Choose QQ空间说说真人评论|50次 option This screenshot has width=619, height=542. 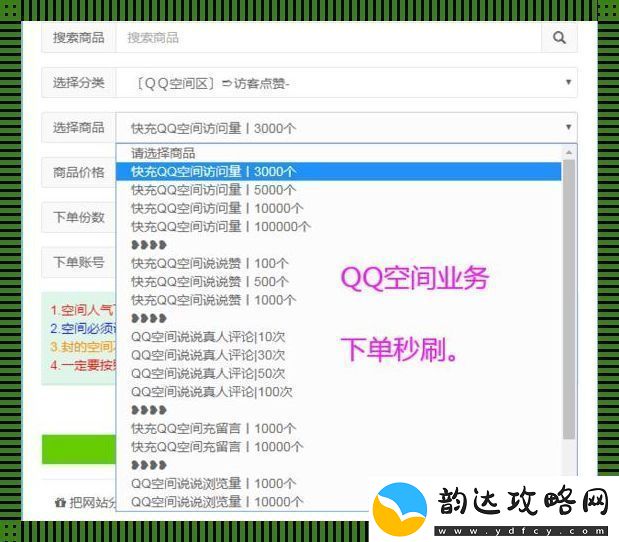point(339,373)
